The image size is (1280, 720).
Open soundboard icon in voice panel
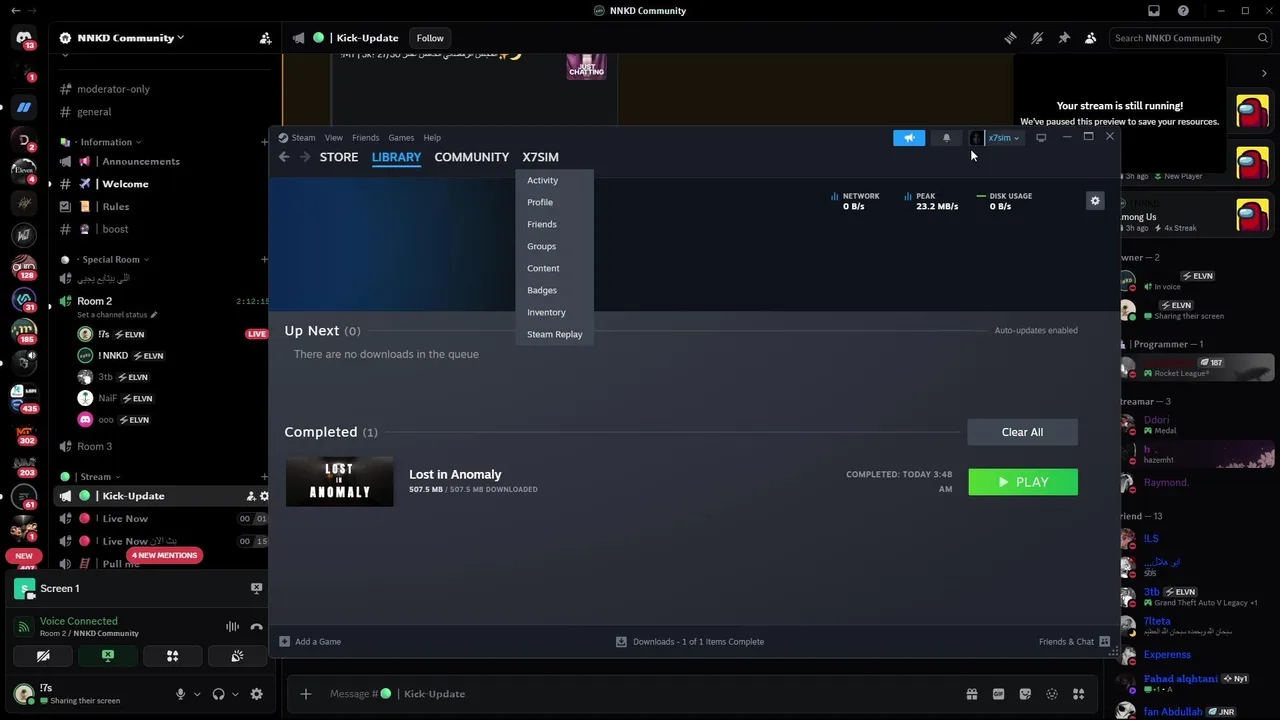(x=237, y=656)
